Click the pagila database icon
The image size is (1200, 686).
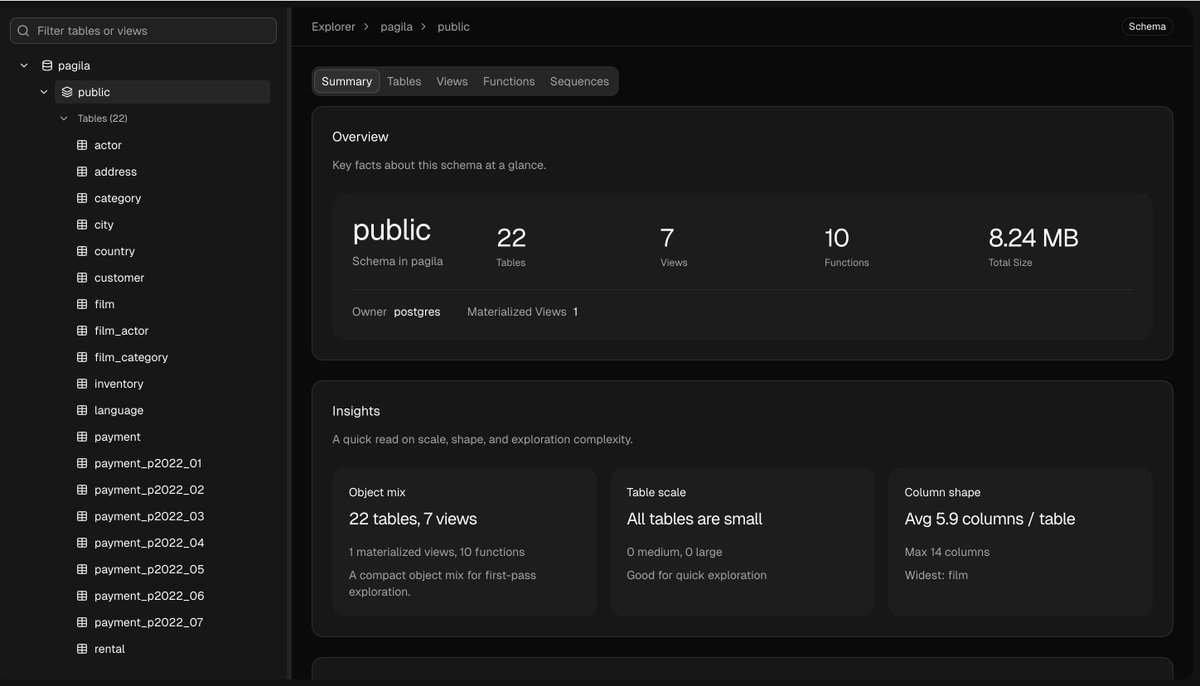click(x=46, y=66)
